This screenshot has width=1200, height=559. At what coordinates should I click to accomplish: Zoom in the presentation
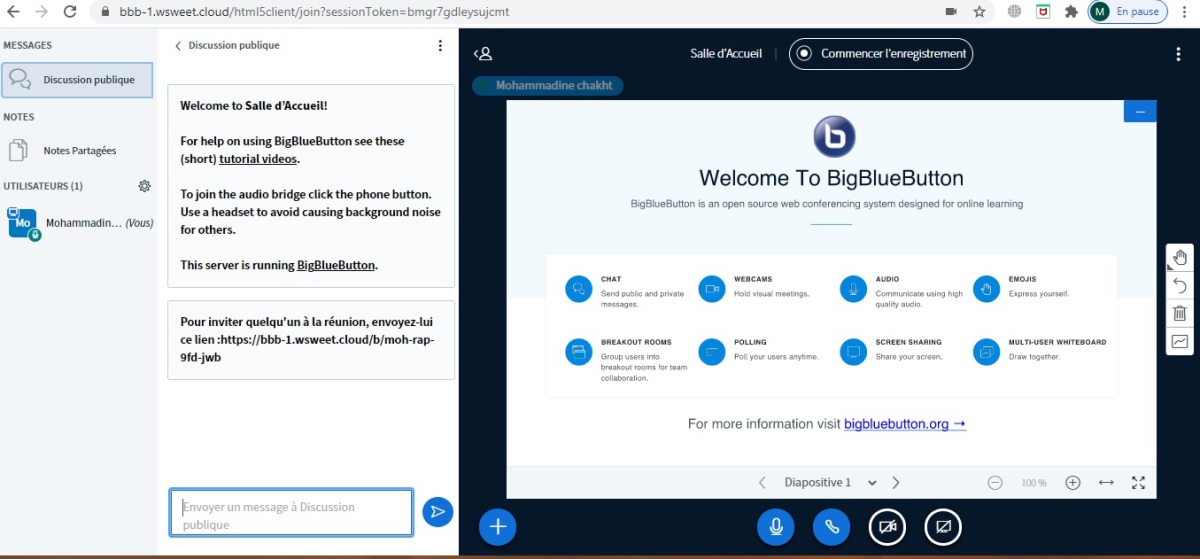(1073, 482)
